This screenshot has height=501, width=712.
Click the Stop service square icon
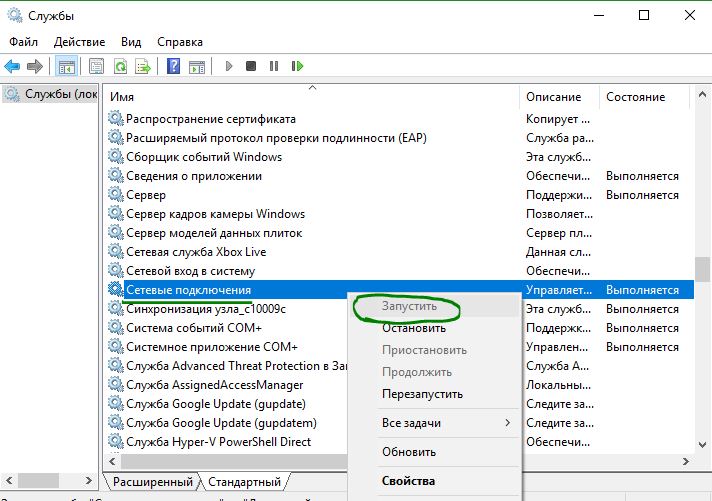pyautogui.click(x=251, y=66)
